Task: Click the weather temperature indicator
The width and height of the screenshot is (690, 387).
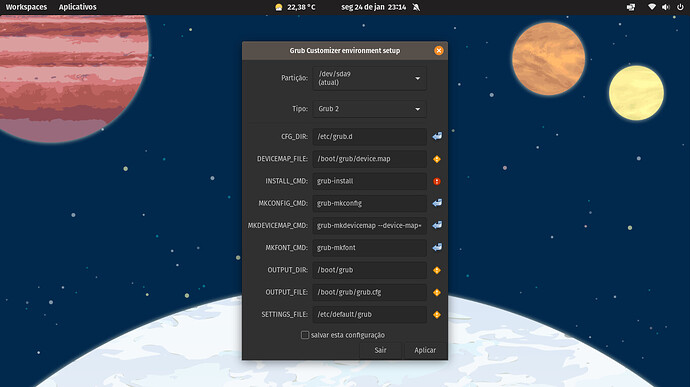Action: (x=295, y=7)
